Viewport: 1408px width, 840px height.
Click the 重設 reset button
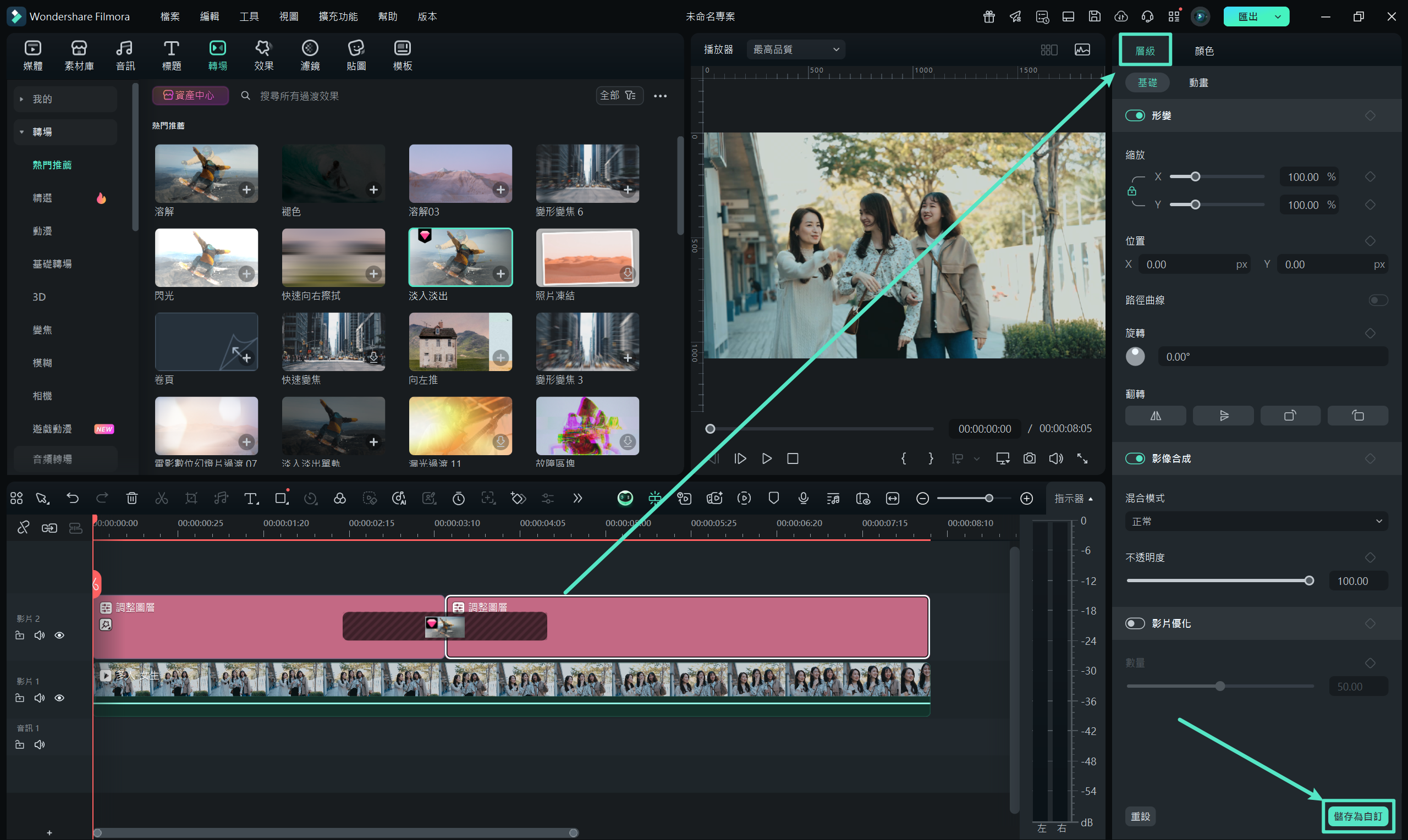point(1140,816)
